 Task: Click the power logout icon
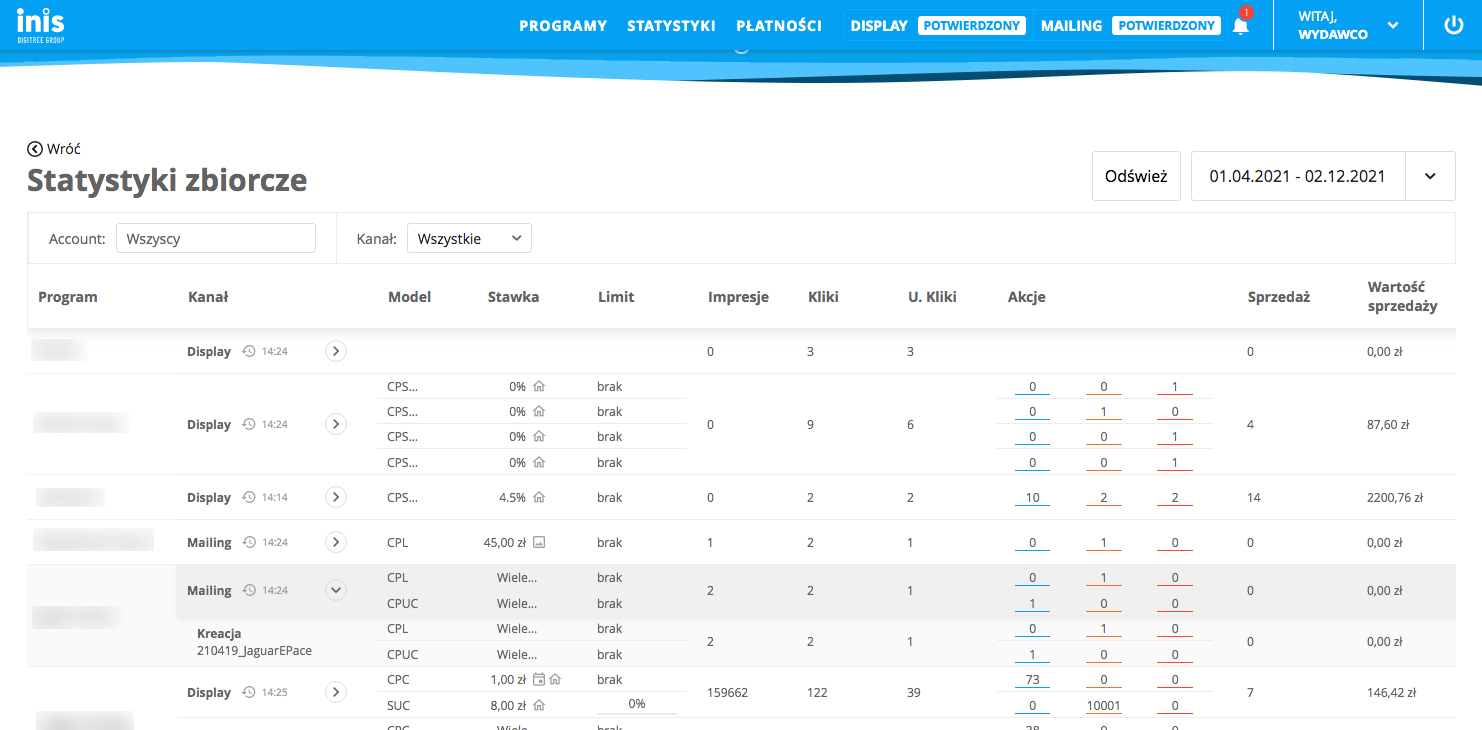[1453, 26]
